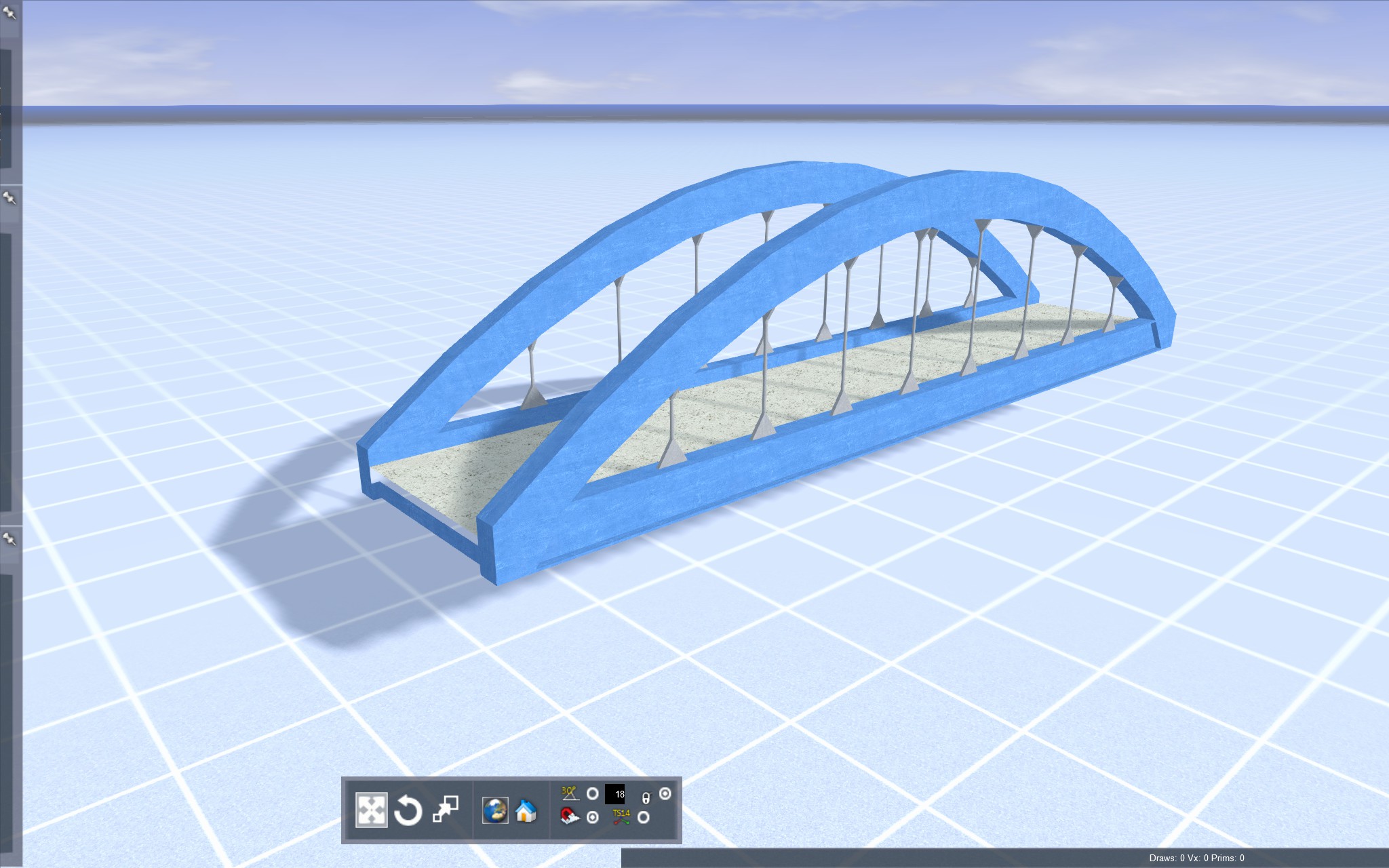Select the Scale object tool
1389x868 pixels.
(x=446, y=808)
